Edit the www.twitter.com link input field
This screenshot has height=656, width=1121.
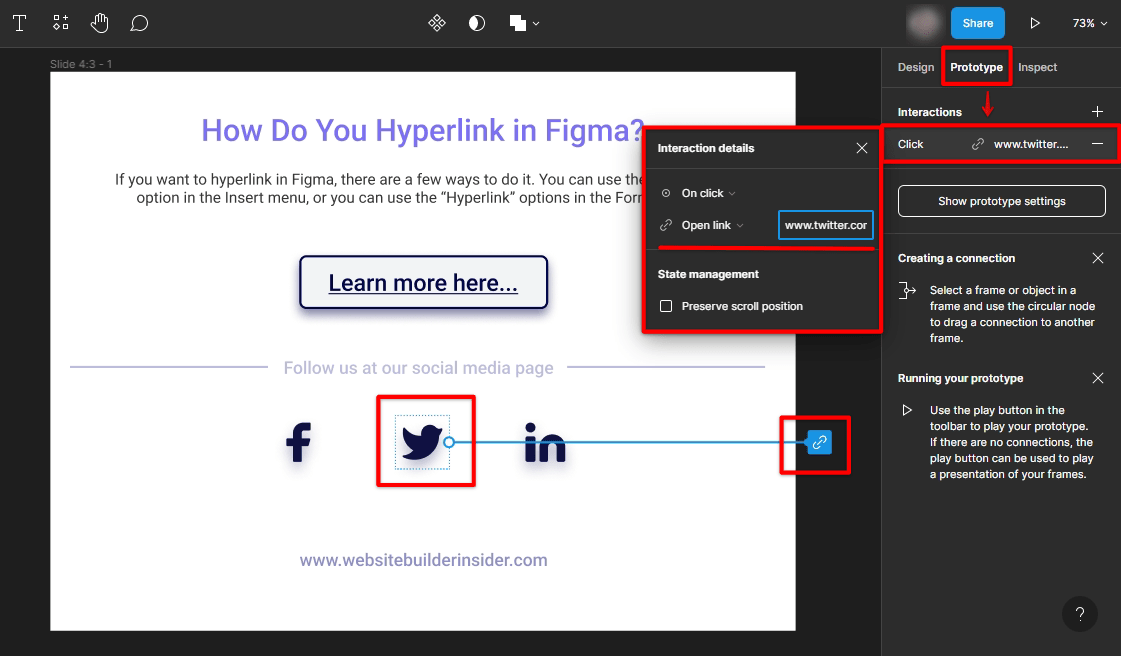825,225
